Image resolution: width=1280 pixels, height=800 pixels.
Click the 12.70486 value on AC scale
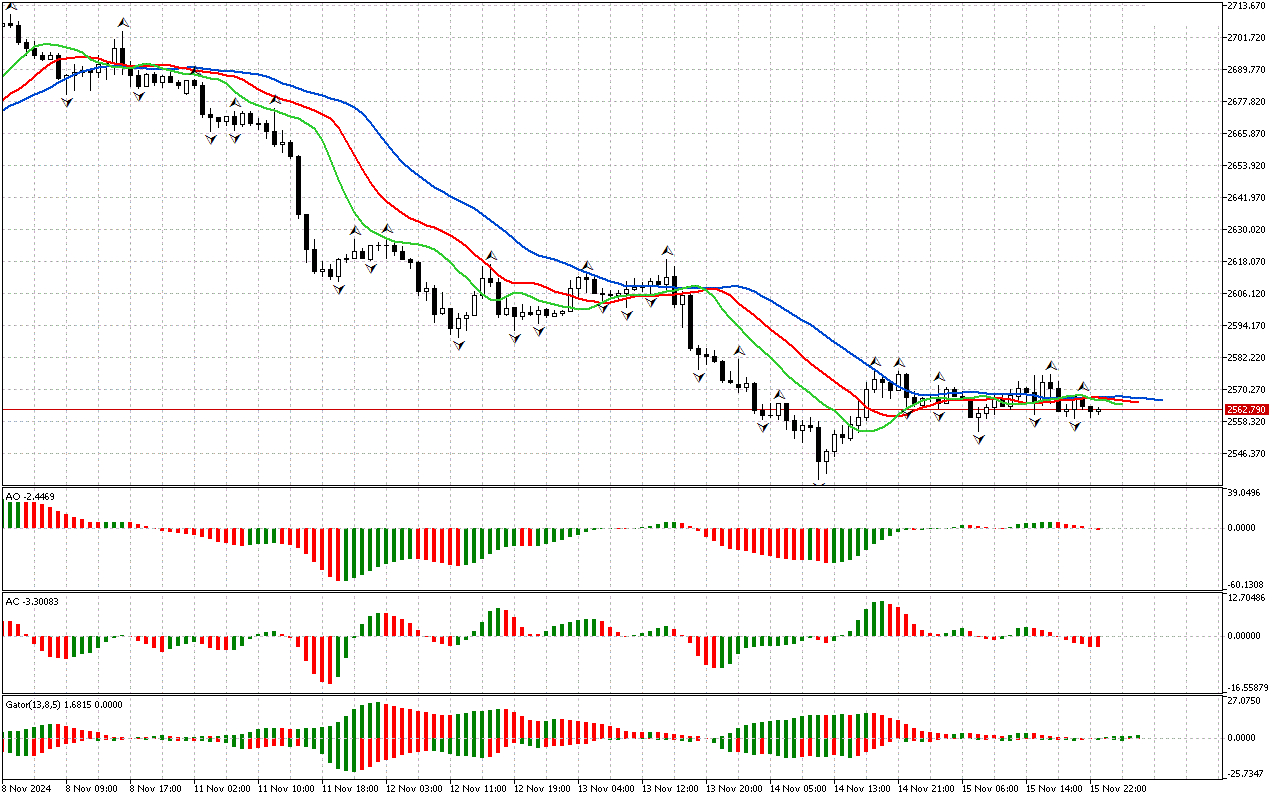click(x=1246, y=599)
